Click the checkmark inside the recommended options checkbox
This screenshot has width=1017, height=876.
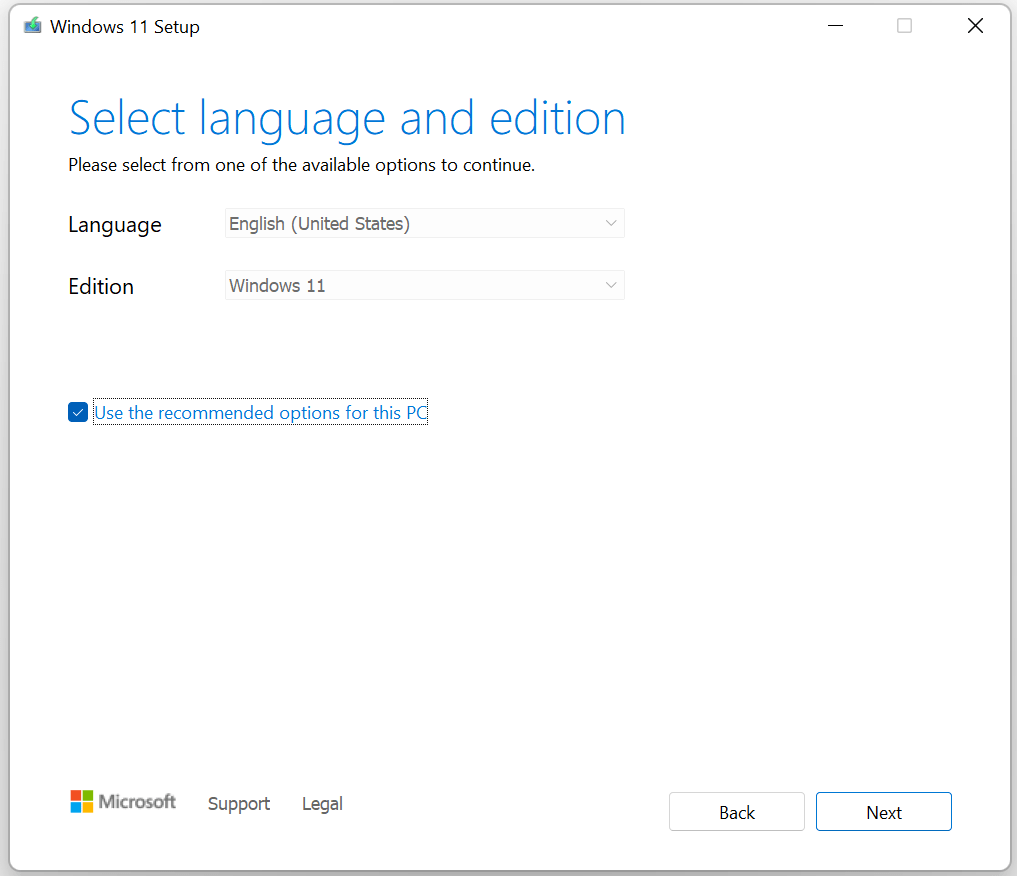click(x=77, y=412)
